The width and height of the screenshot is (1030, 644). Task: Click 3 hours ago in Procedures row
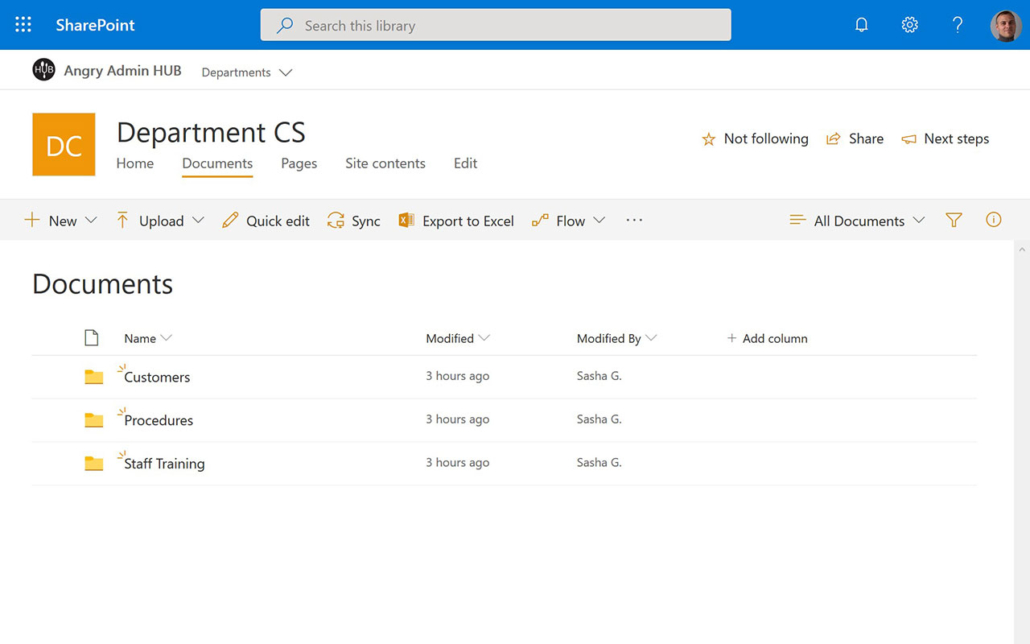457,419
